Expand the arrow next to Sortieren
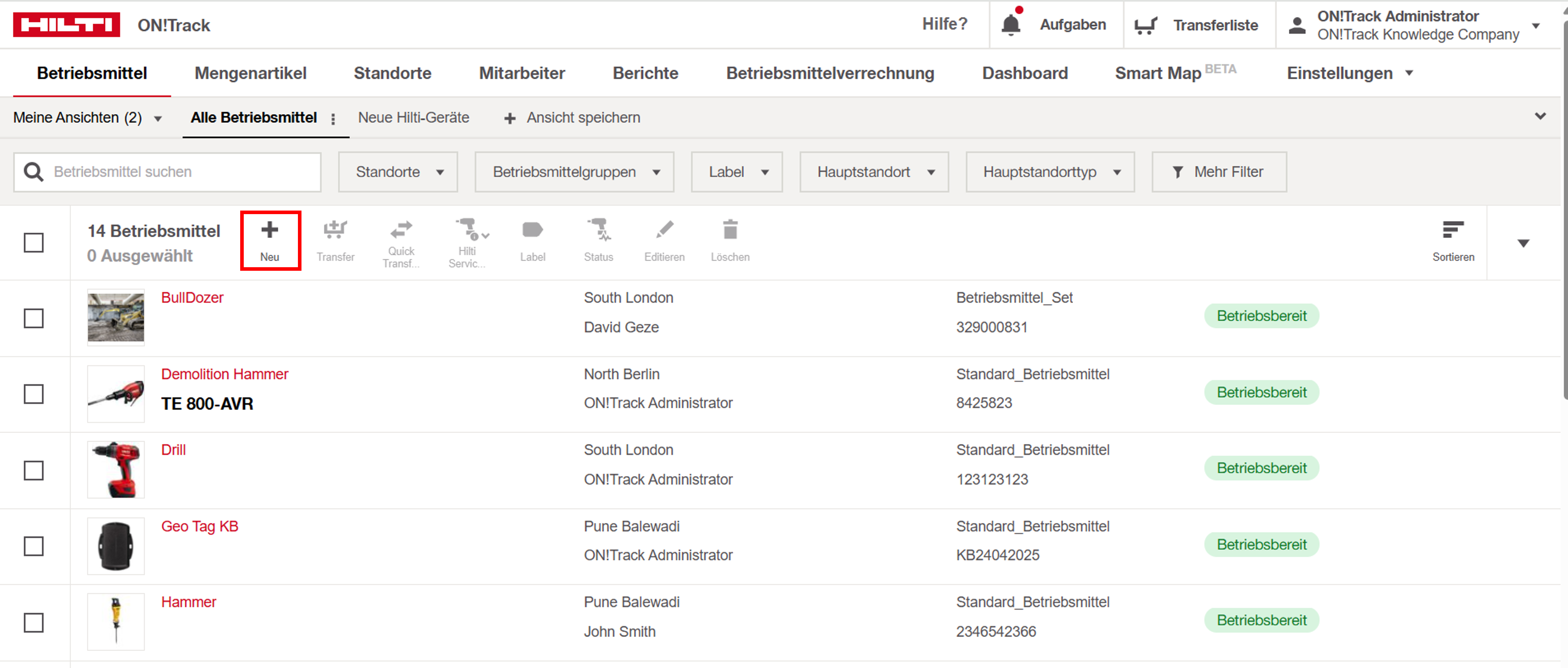The width and height of the screenshot is (1568, 668). click(x=1523, y=243)
